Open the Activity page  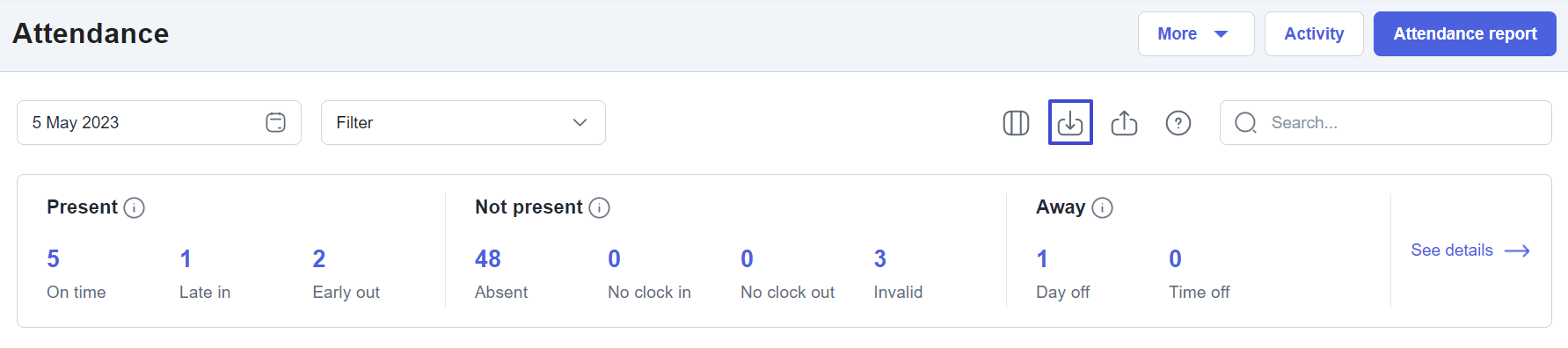click(x=1314, y=33)
